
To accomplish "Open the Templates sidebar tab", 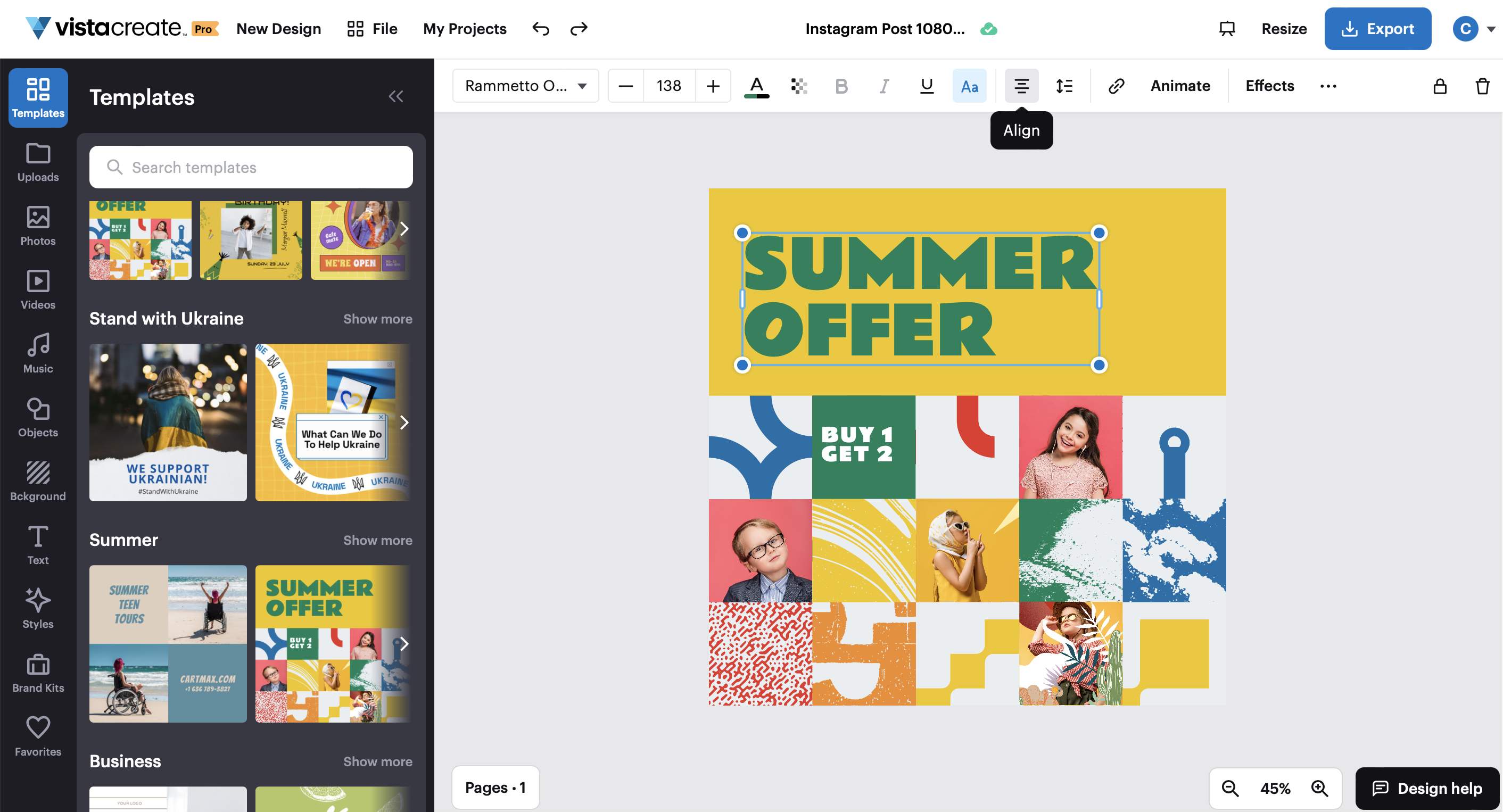I will [38, 98].
